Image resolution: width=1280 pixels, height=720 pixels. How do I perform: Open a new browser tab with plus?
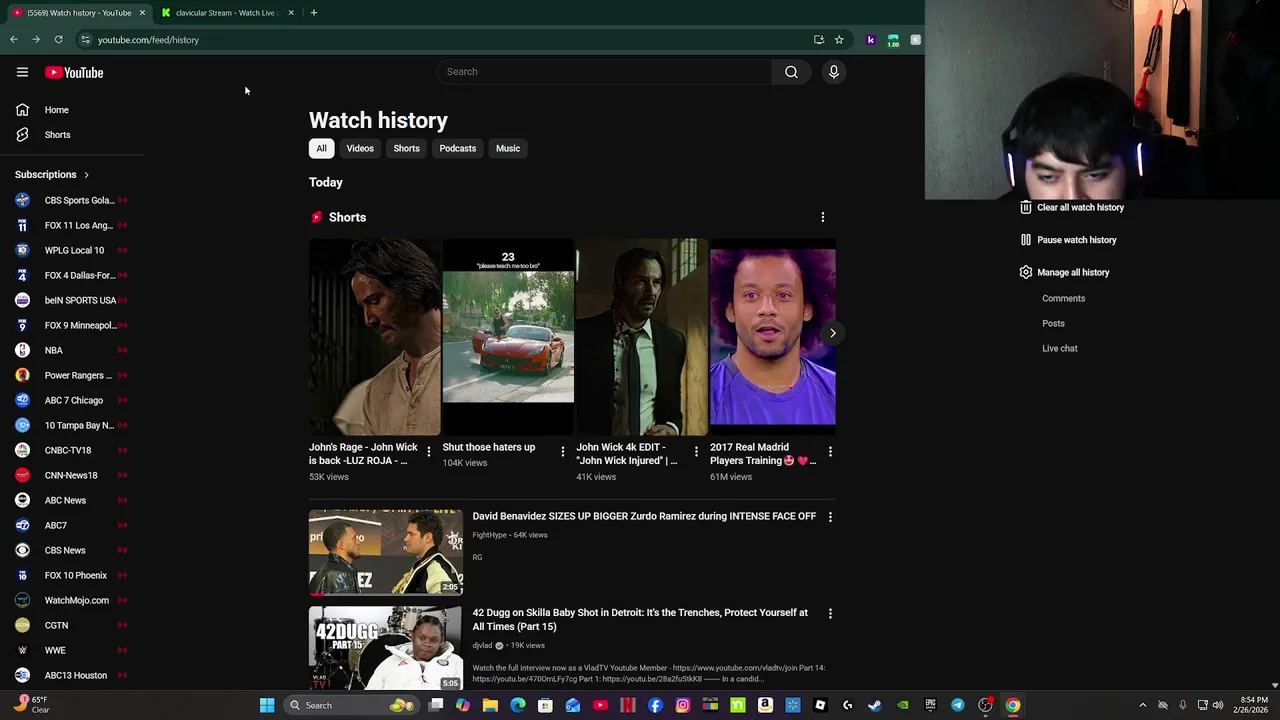[x=313, y=13]
